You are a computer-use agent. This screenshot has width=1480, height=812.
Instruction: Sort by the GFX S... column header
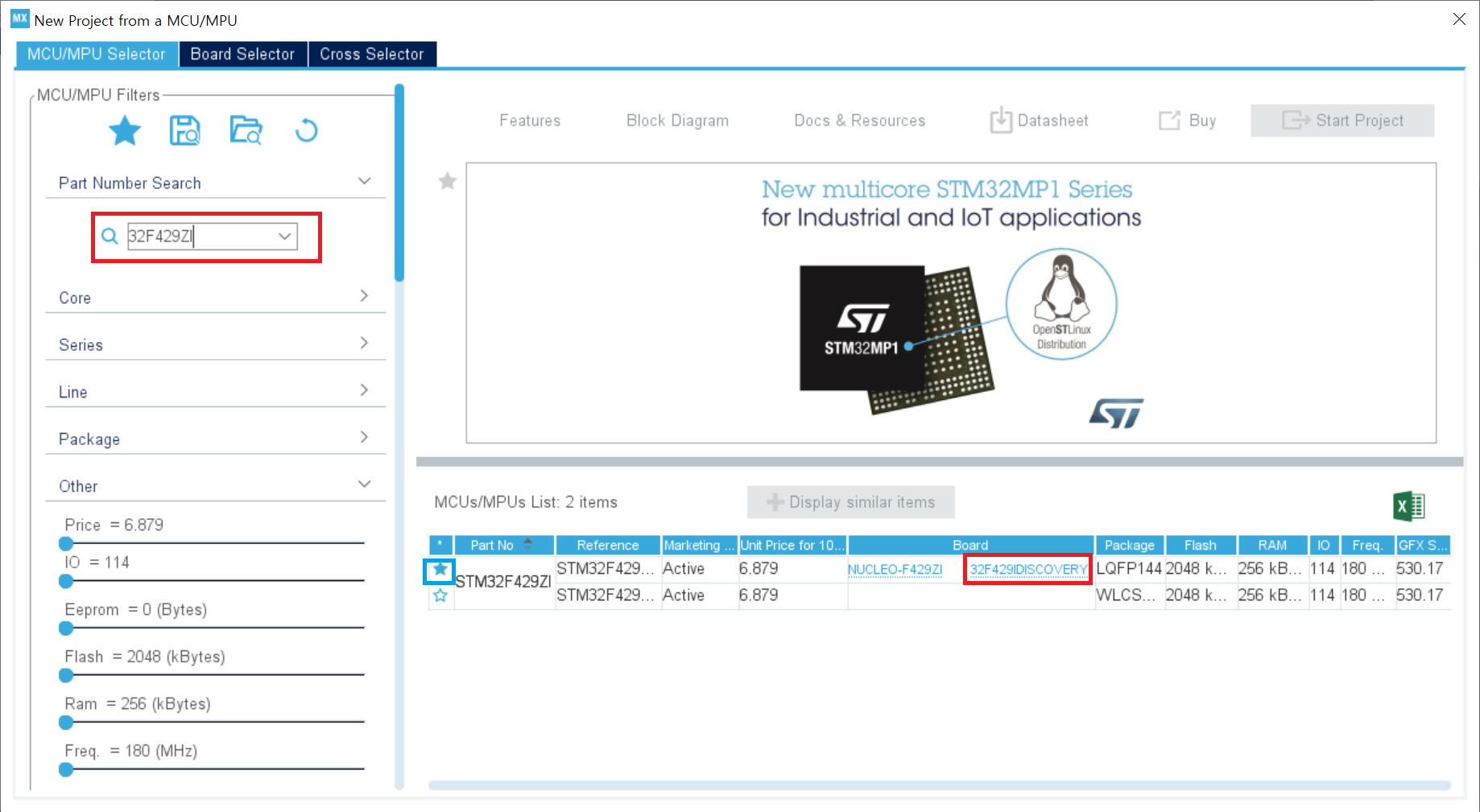click(1423, 545)
